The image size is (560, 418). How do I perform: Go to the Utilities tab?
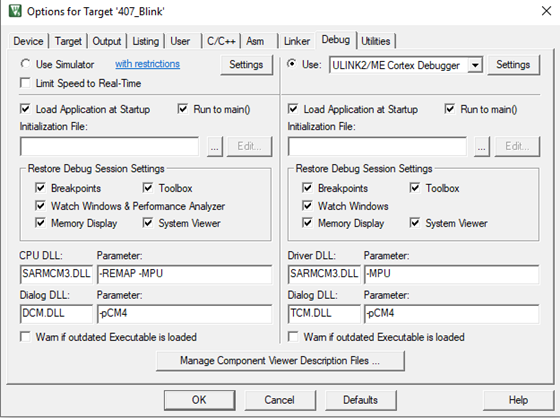pyautogui.click(x=376, y=41)
